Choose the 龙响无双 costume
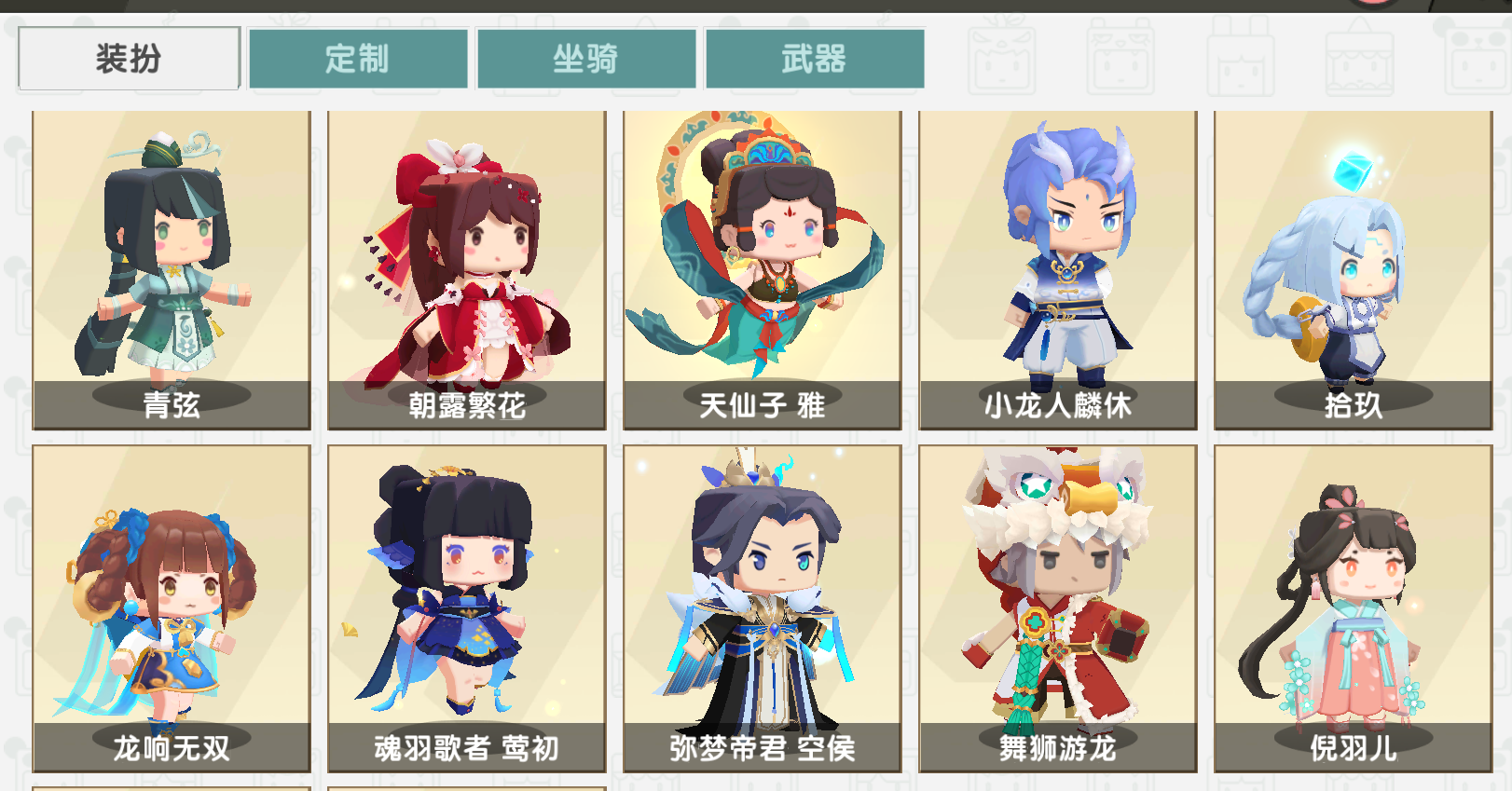1512x791 pixels. tap(172, 608)
